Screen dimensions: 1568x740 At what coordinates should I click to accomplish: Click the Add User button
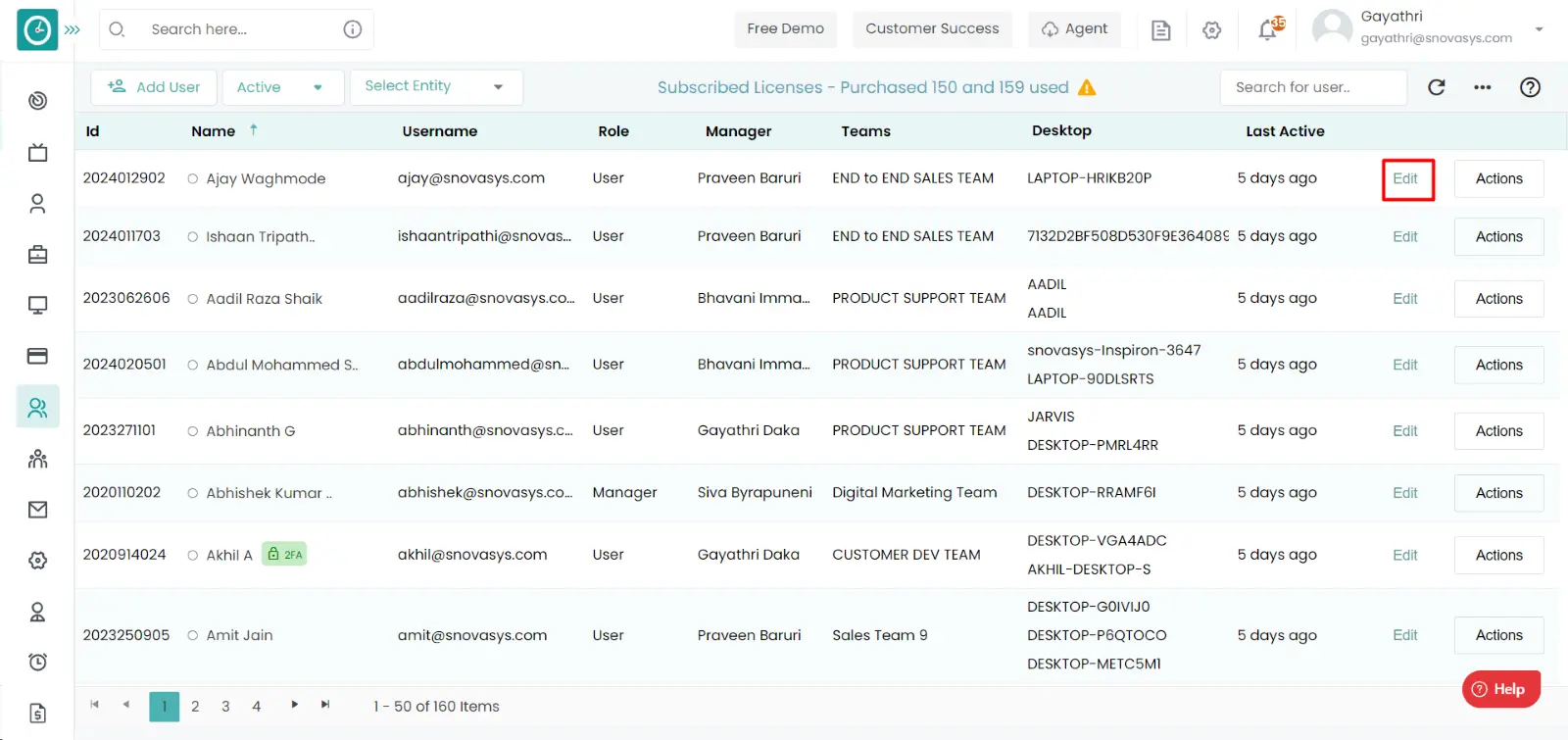pos(154,87)
